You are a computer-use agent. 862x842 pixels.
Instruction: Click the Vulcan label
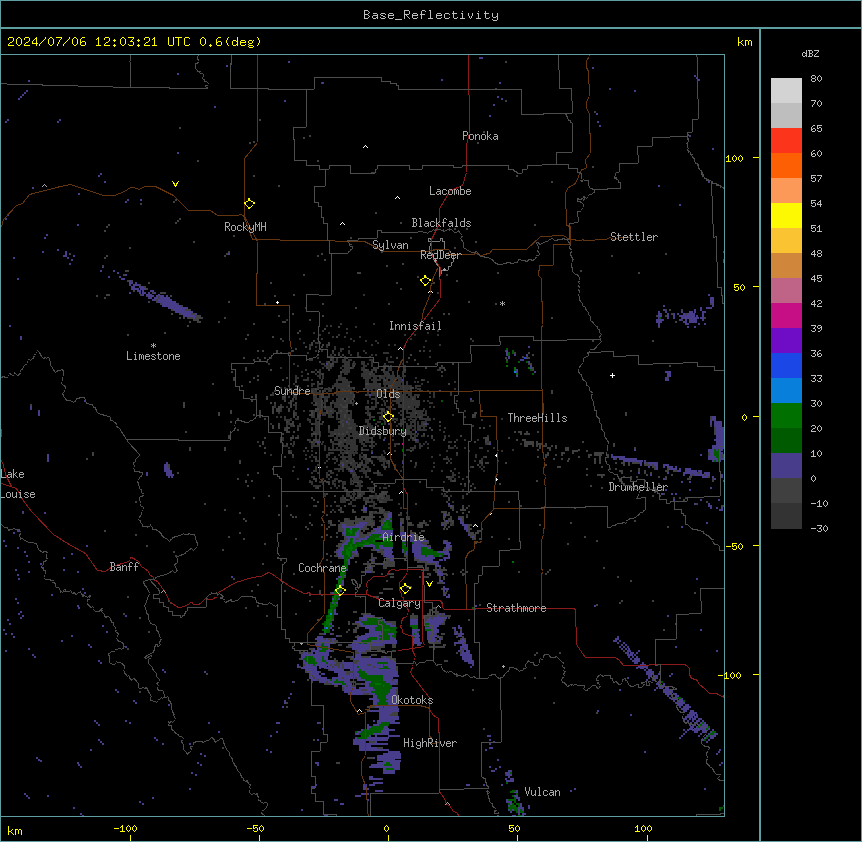point(542,792)
